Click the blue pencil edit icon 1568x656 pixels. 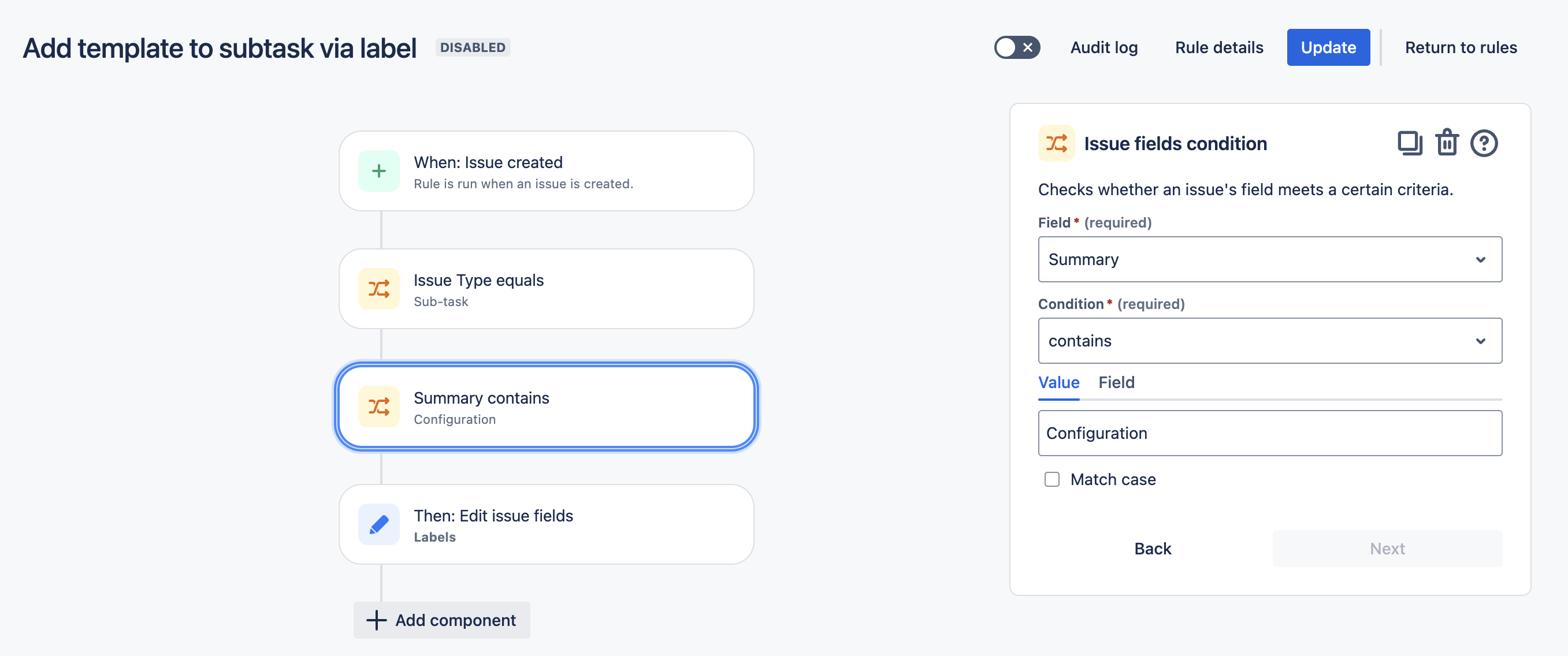(x=378, y=524)
